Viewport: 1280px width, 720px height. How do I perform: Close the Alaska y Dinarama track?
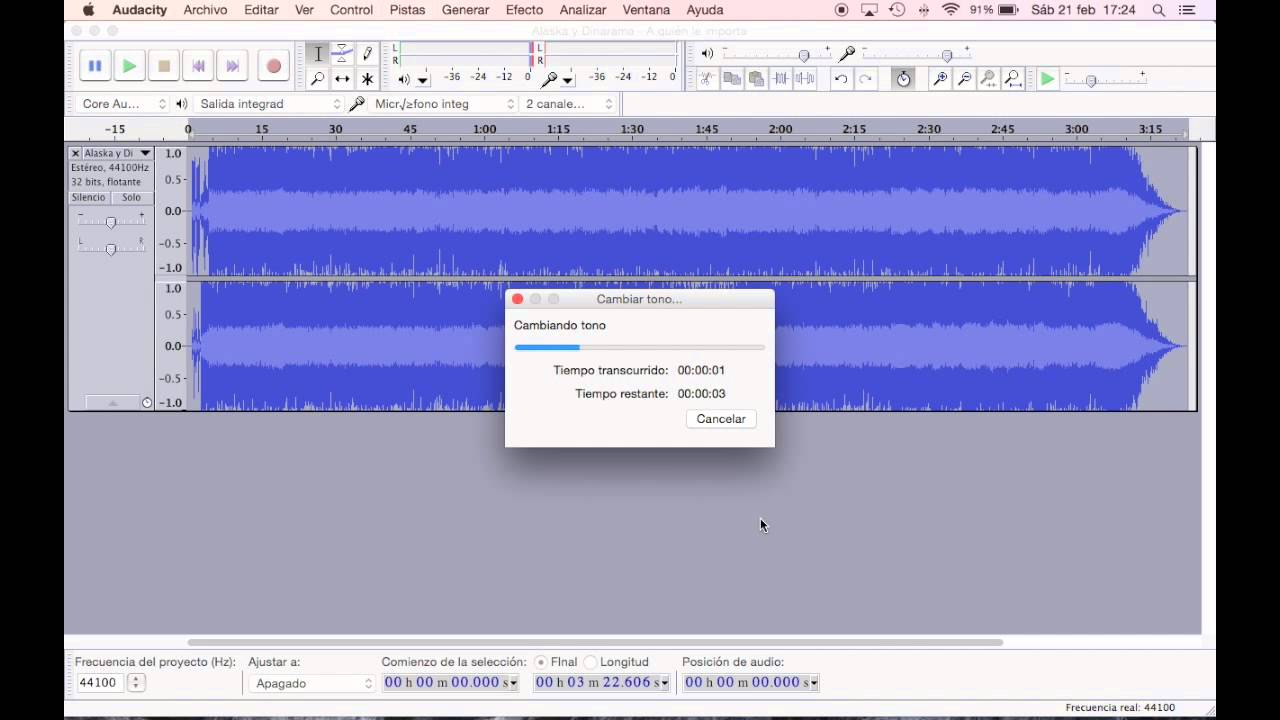pyautogui.click(x=75, y=153)
